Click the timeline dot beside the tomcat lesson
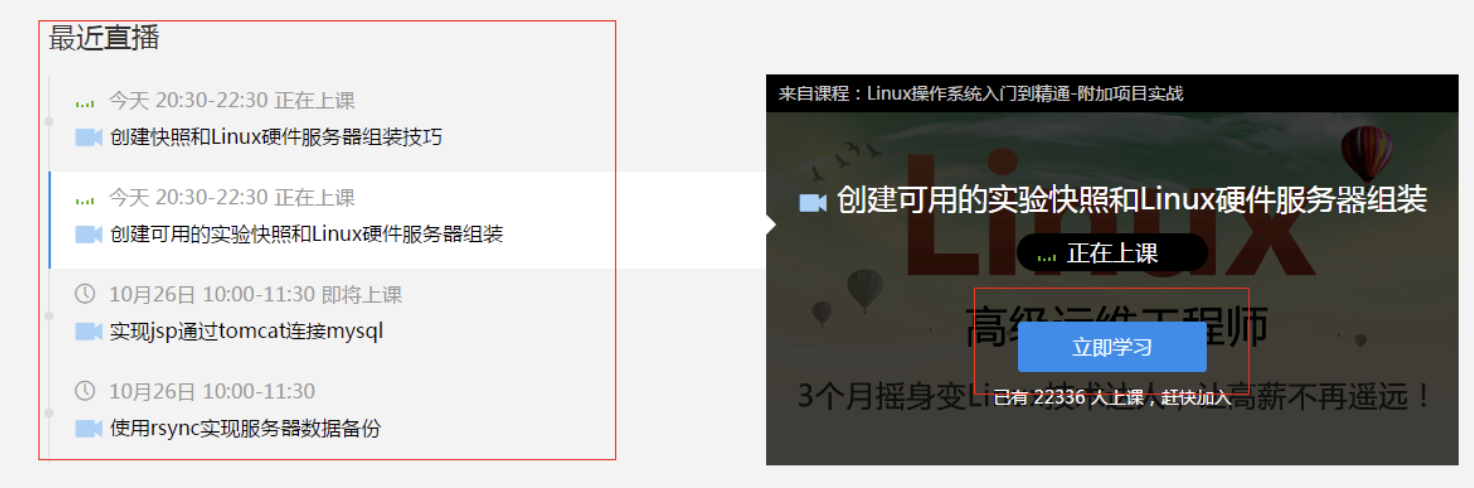This screenshot has width=1474, height=488. [x=49, y=316]
